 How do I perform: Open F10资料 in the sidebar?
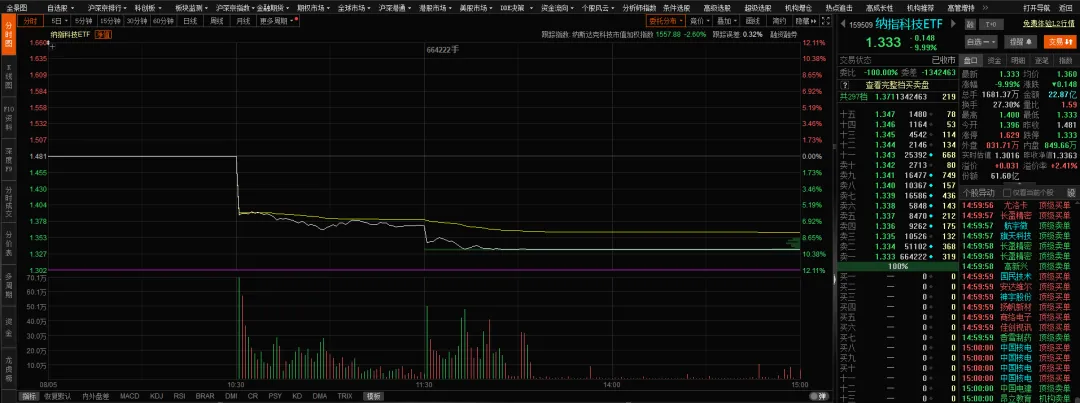point(8,118)
